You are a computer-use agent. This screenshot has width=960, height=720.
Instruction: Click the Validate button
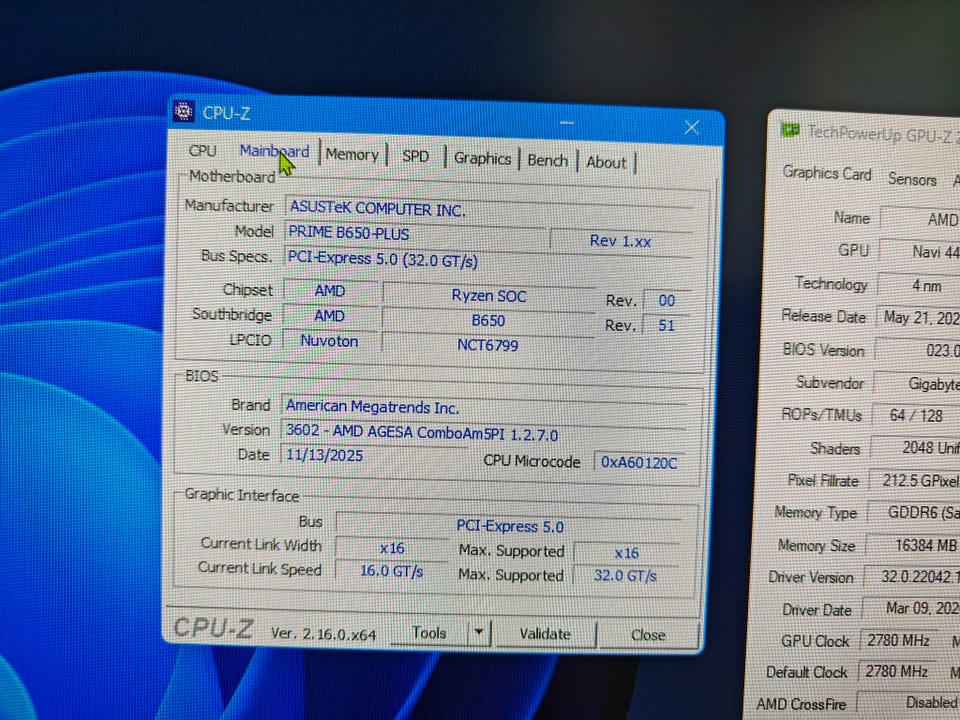(545, 633)
